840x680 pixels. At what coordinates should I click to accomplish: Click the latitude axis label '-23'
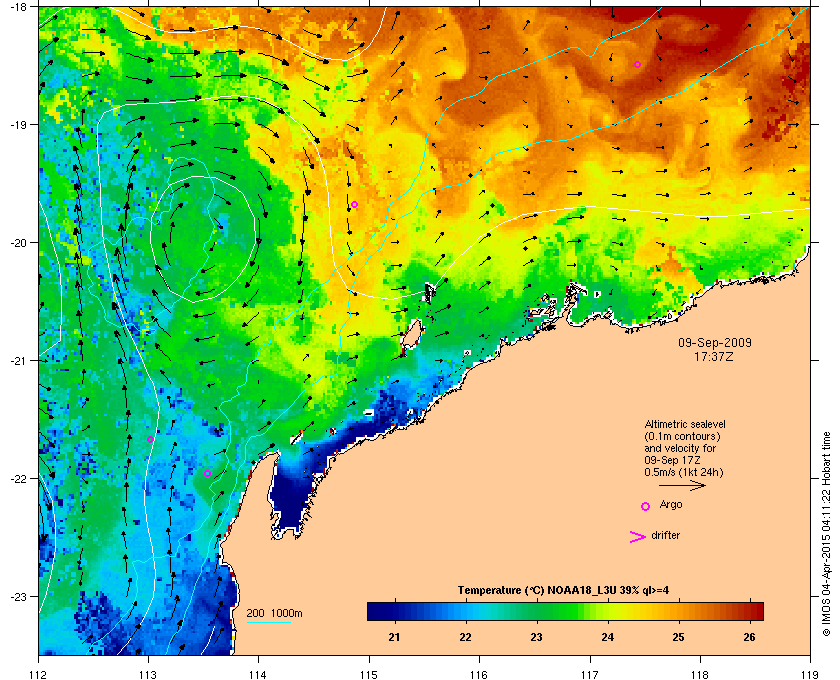[18, 596]
